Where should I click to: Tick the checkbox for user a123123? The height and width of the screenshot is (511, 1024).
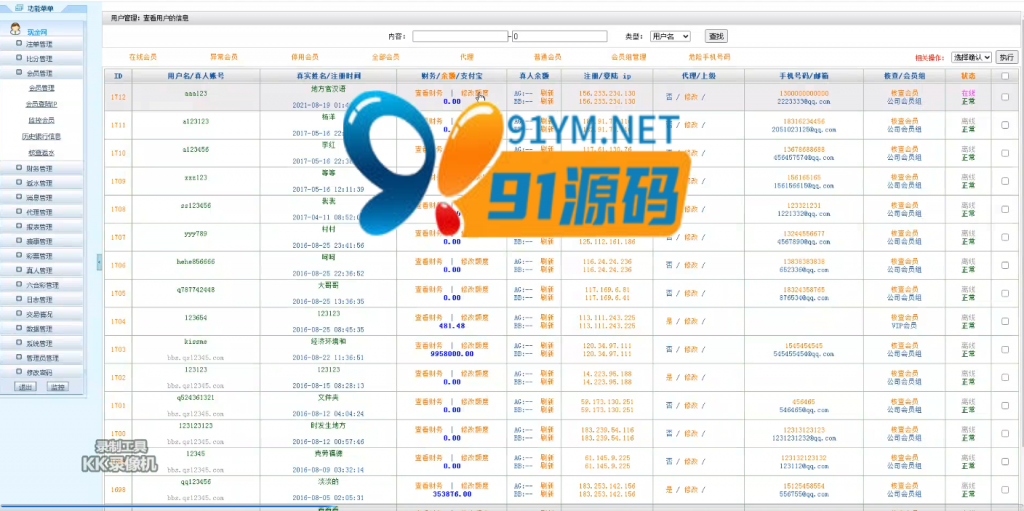coord(1004,125)
